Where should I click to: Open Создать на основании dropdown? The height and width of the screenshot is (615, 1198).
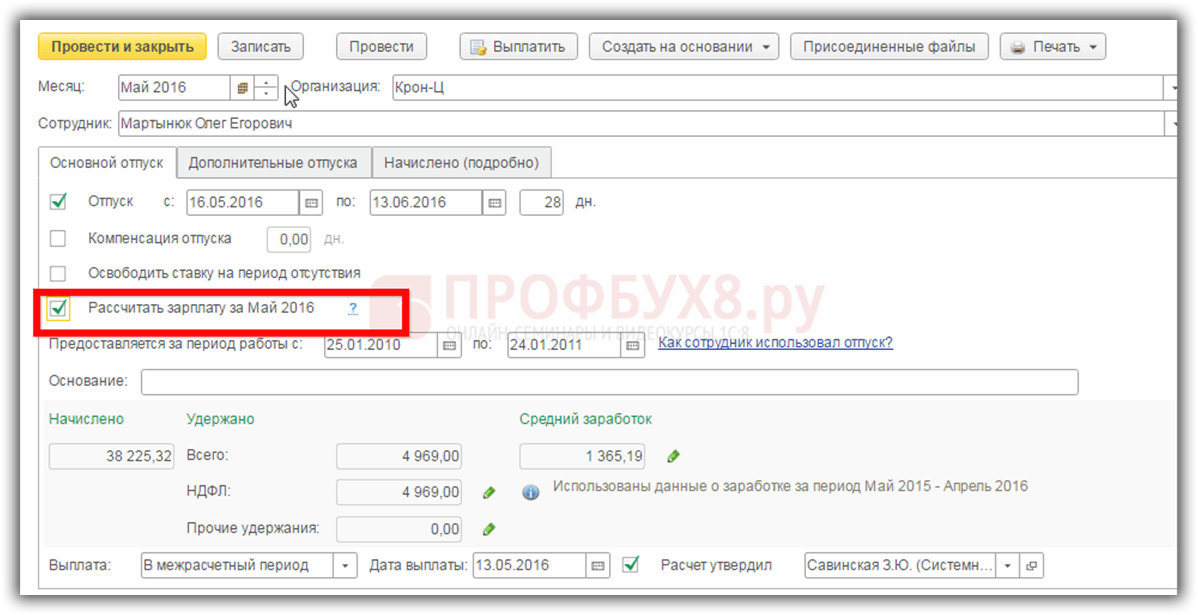tap(684, 47)
